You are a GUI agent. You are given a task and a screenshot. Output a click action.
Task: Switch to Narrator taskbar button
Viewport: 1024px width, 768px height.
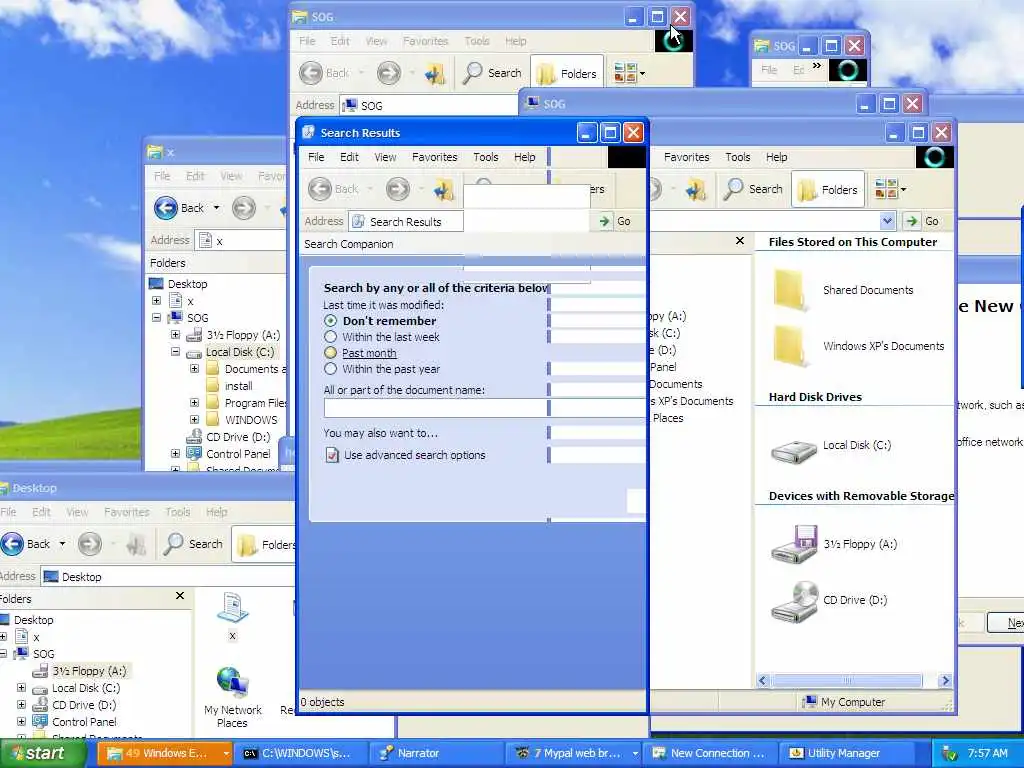(x=437, y=753)
